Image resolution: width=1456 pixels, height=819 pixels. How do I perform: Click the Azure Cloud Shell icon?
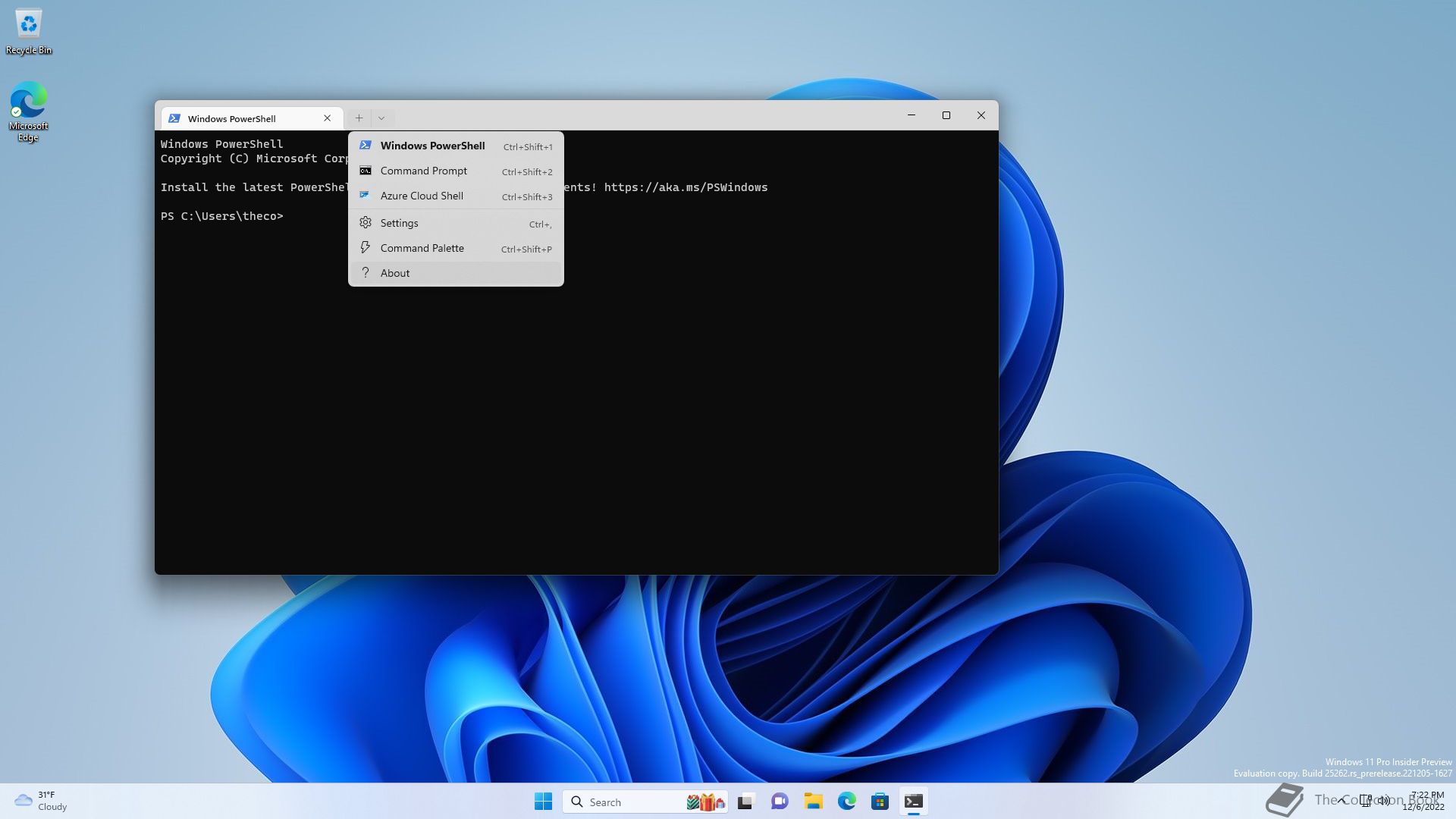[365, 195]
